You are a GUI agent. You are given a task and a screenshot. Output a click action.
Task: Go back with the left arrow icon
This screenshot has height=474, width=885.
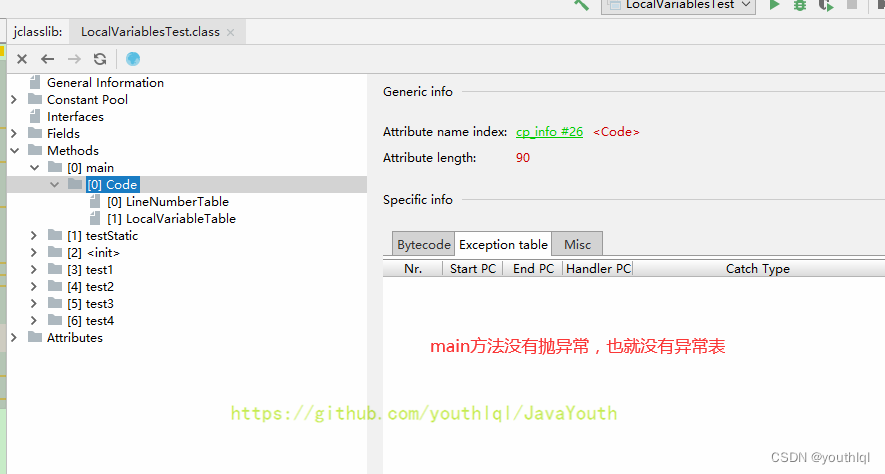[x=47, y=59]
